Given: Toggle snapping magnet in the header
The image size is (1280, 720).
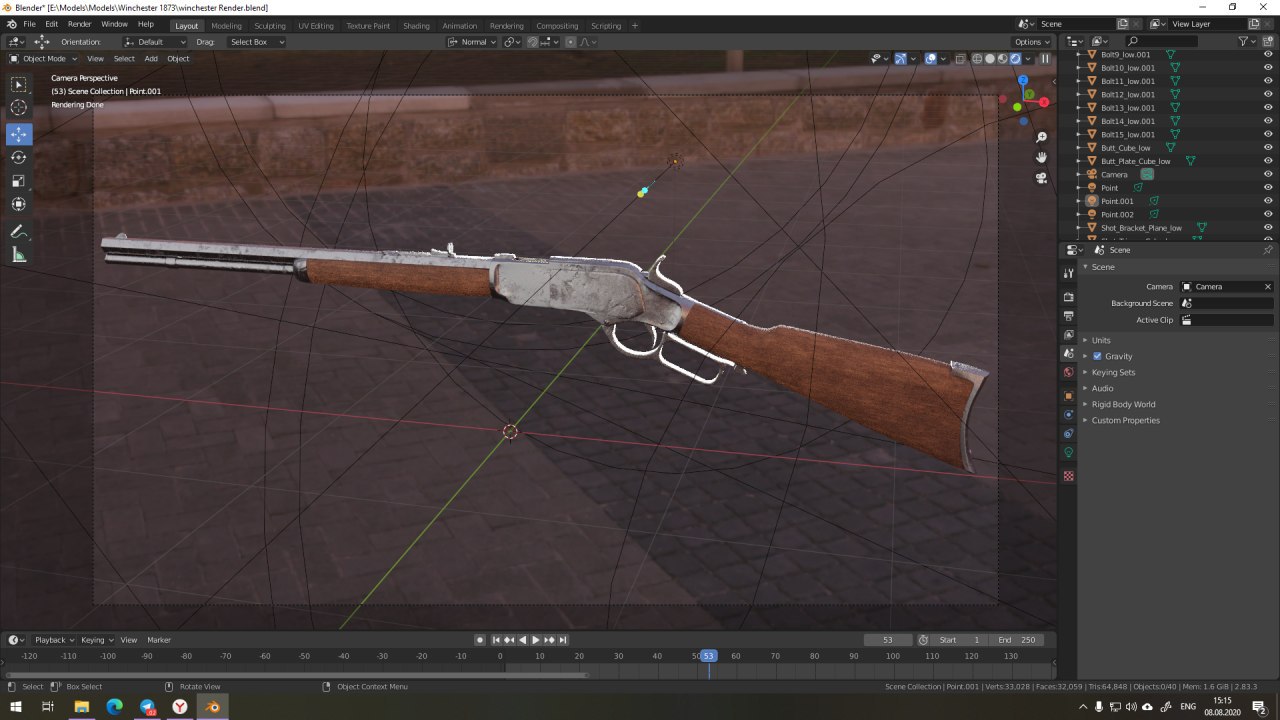Looking at the screenshot, I should 534,42.
